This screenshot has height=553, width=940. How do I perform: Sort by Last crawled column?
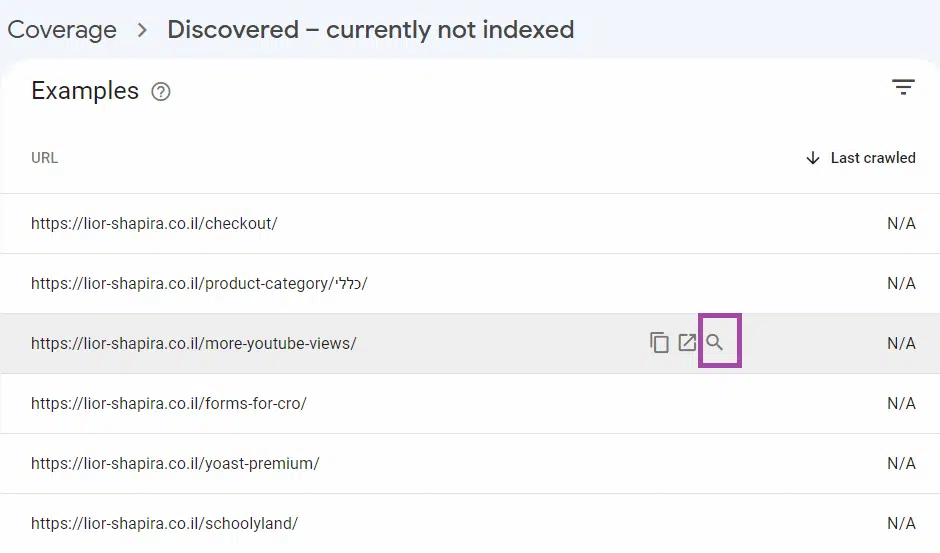(x=873, y=158)
